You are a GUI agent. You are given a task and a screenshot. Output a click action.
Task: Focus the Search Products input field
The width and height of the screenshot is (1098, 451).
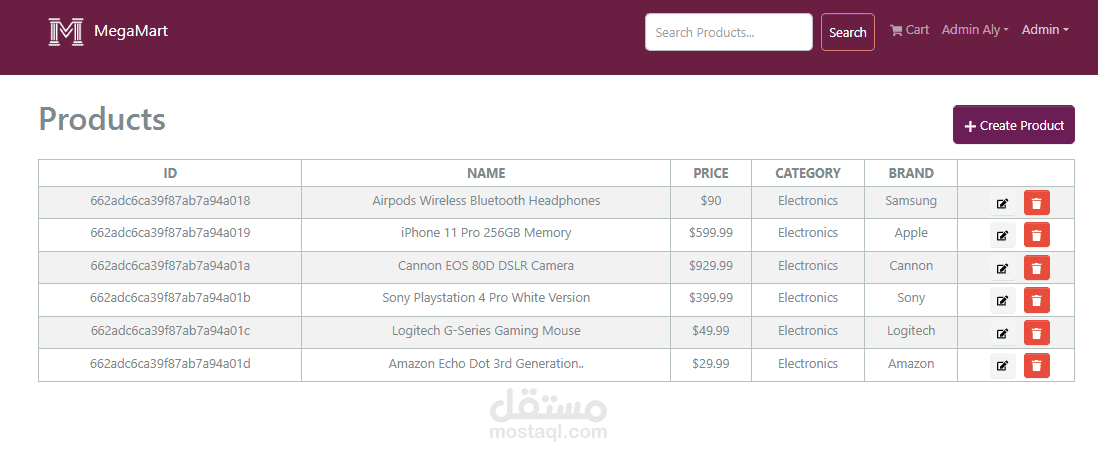(728, 32)
